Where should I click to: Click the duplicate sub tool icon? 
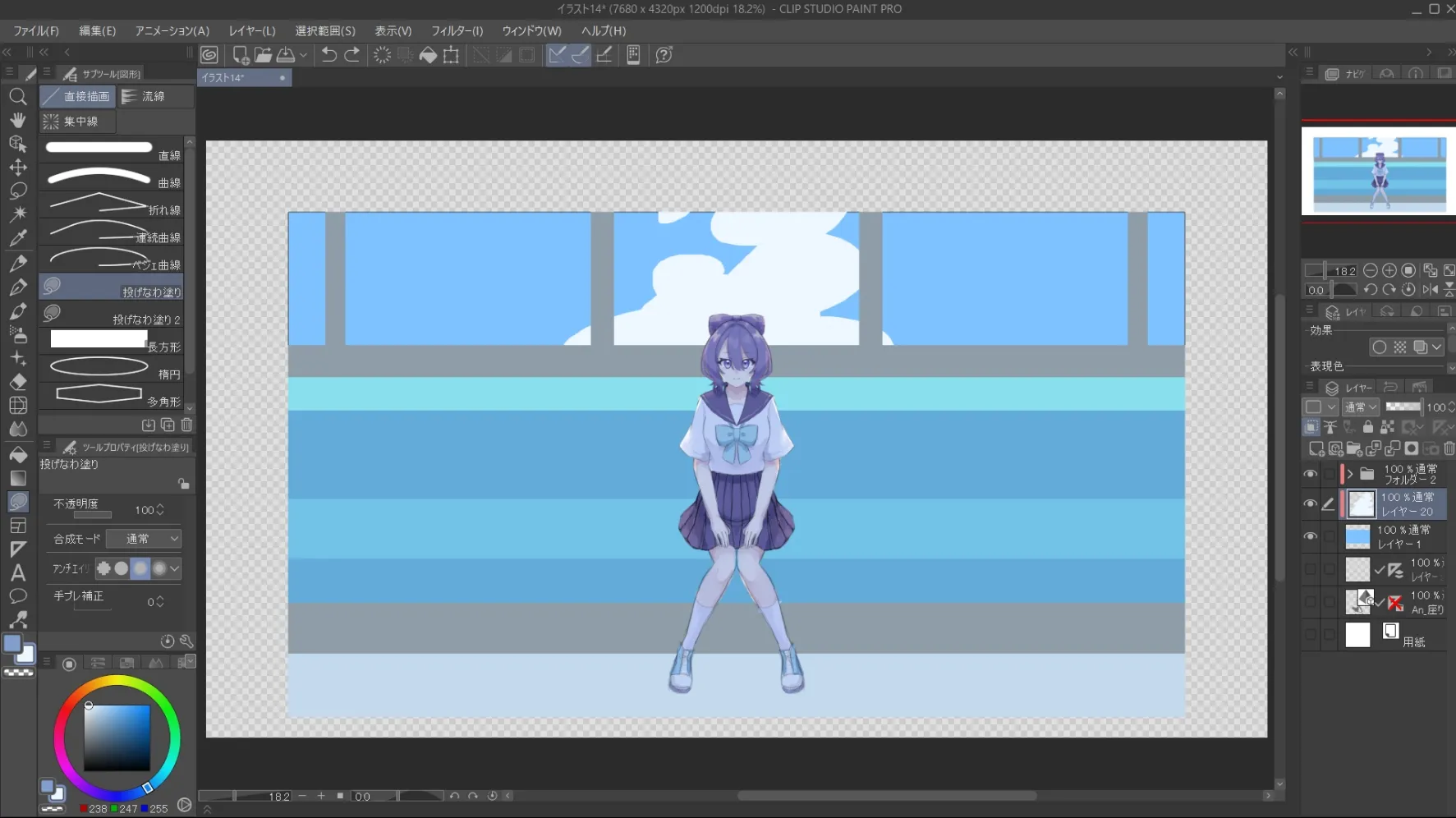click(x=168, y=425)
